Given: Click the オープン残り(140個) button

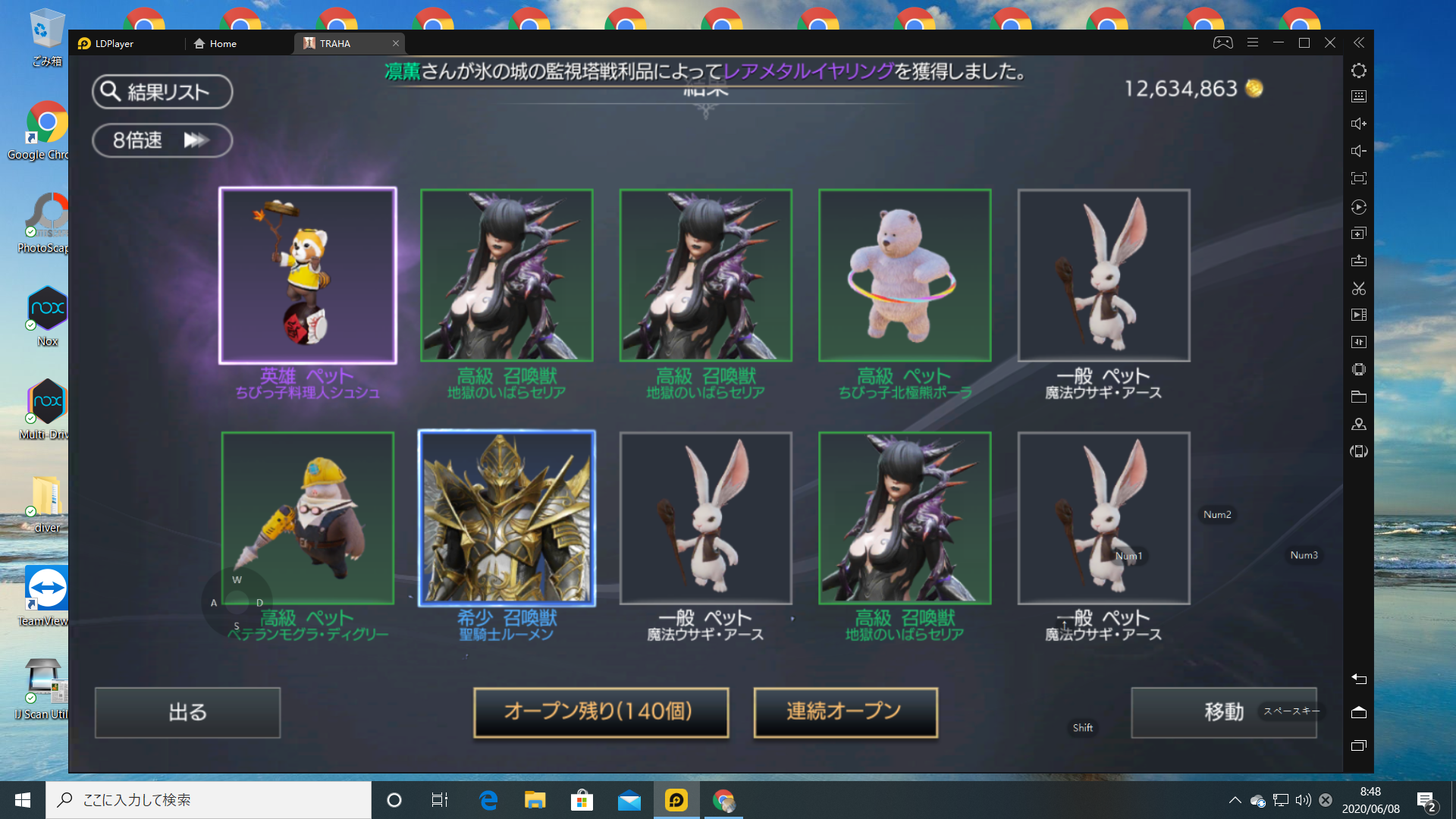Looking at the screenshot, I should tap(601, 712).
